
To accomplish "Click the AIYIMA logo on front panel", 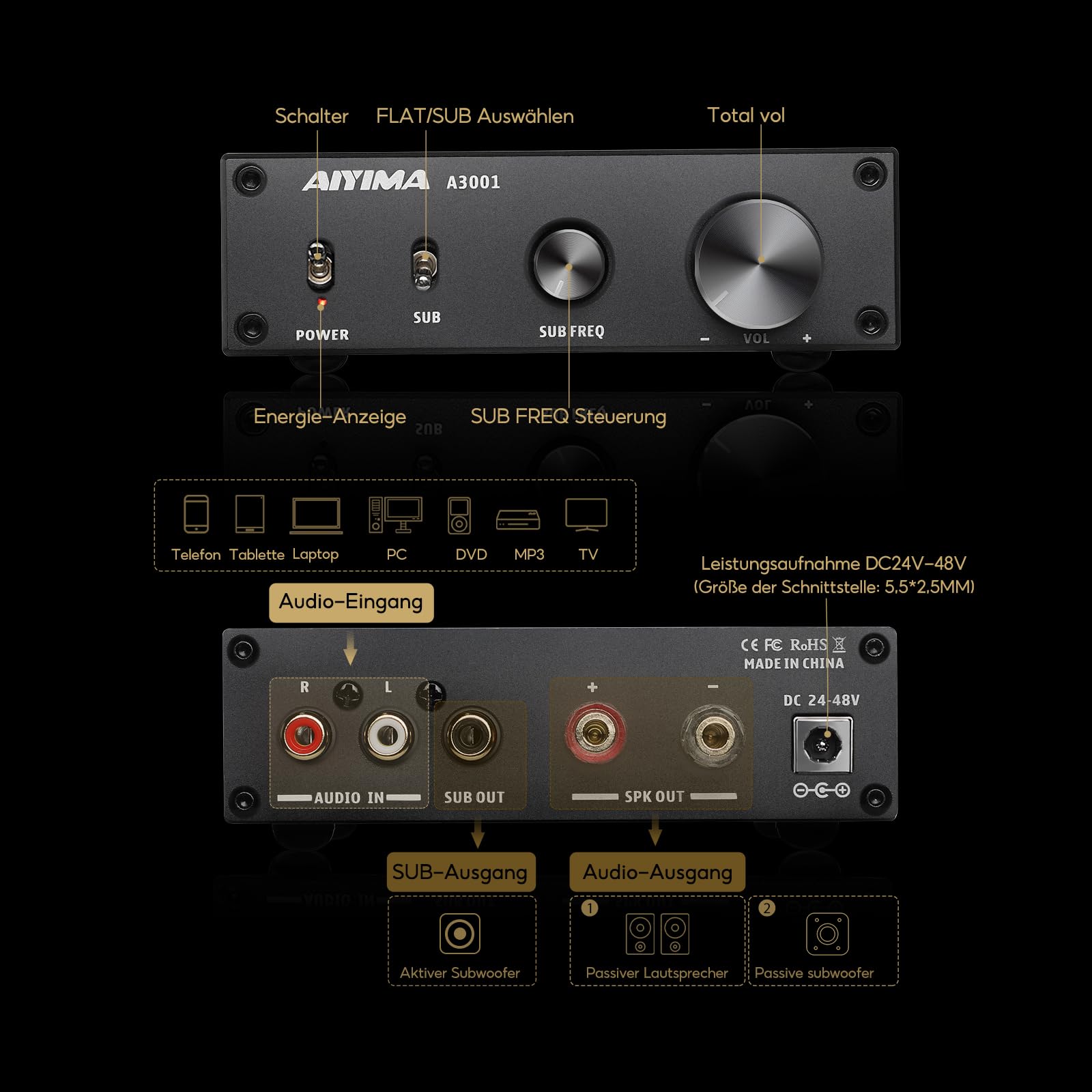I will 365,181.
